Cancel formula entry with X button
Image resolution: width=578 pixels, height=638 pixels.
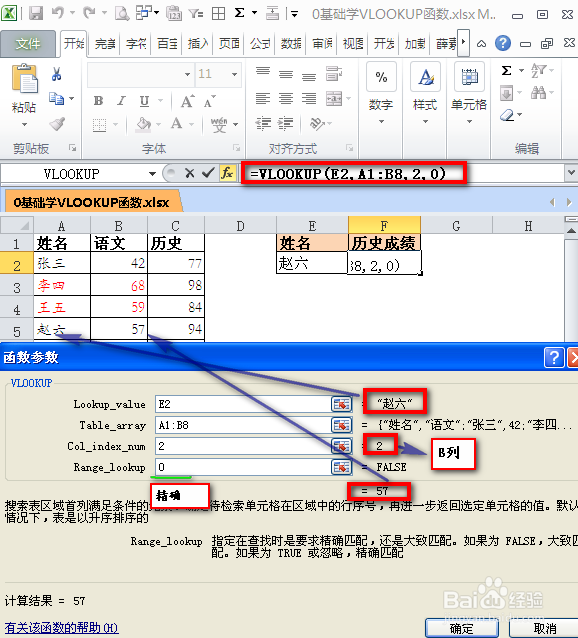pos(190,174)
